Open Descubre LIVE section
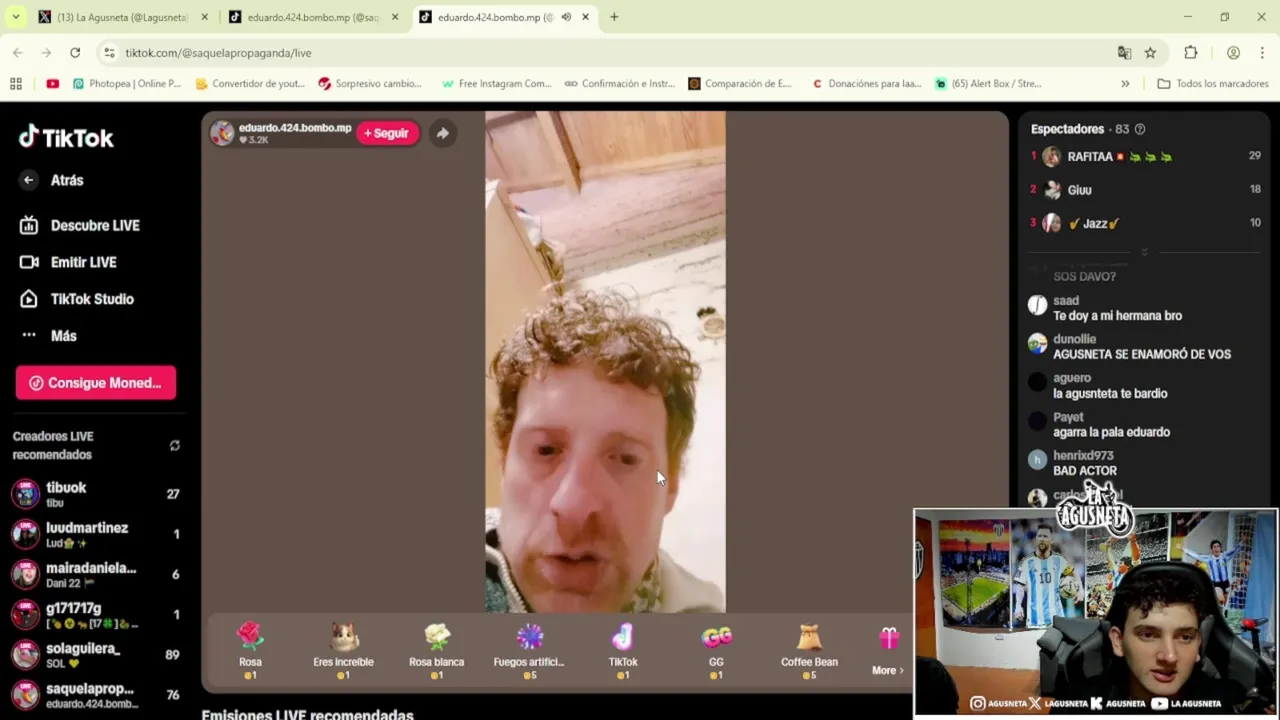Image resolution: width=1280 pixels, height=720 pixels. pyautogui.click(x=80, y=225)
